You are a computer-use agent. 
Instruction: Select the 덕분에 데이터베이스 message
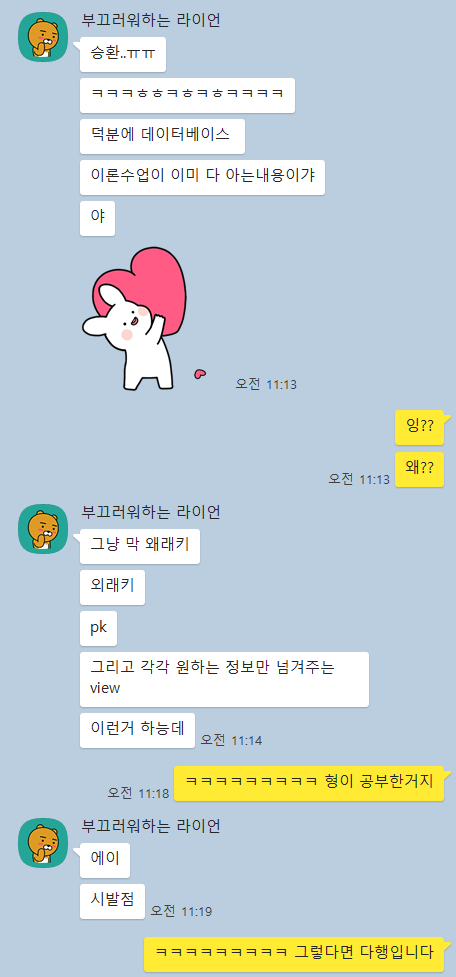[162, 136]
